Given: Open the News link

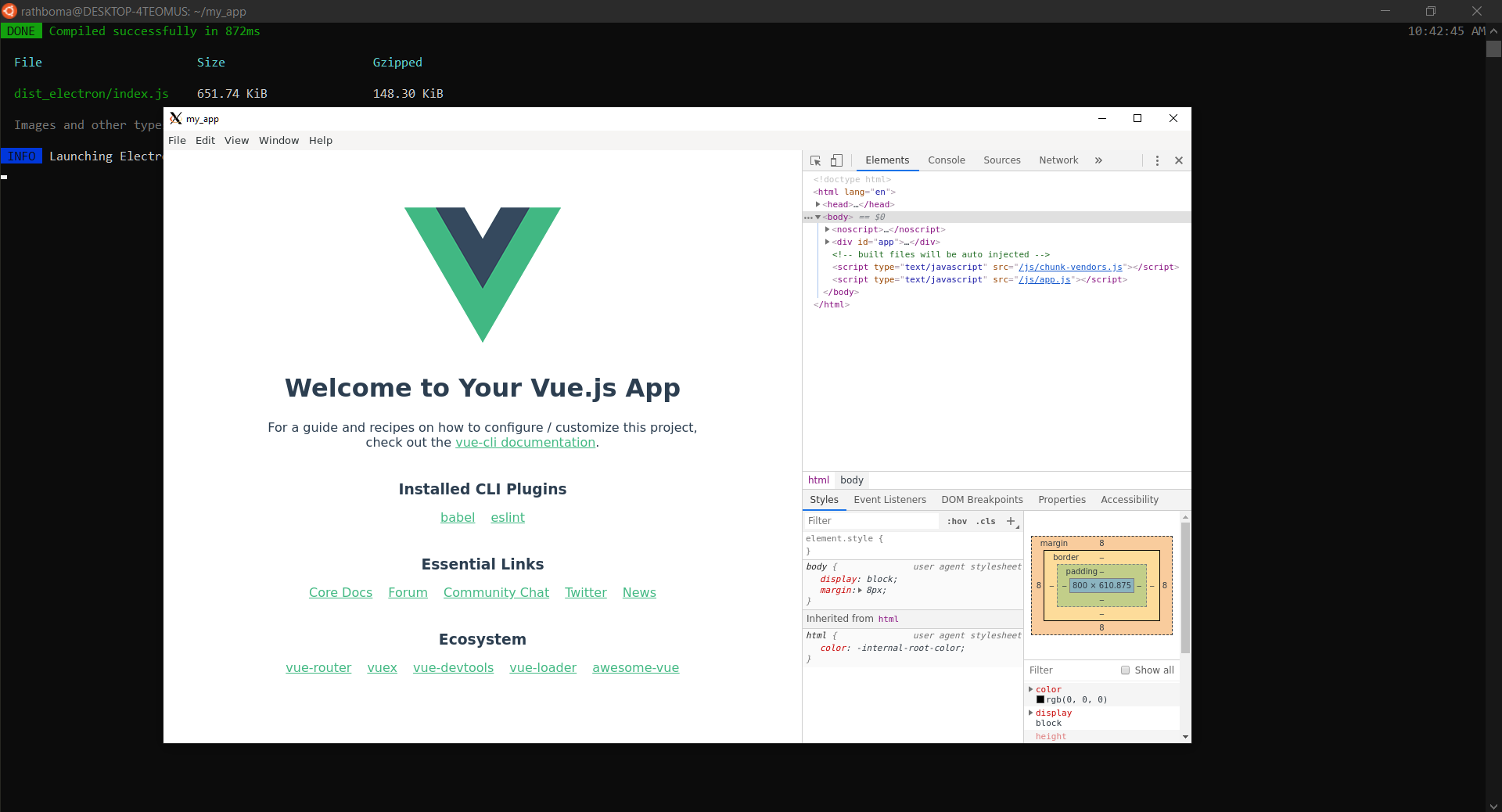Looking at the screenshot, I should coord(639,593).
